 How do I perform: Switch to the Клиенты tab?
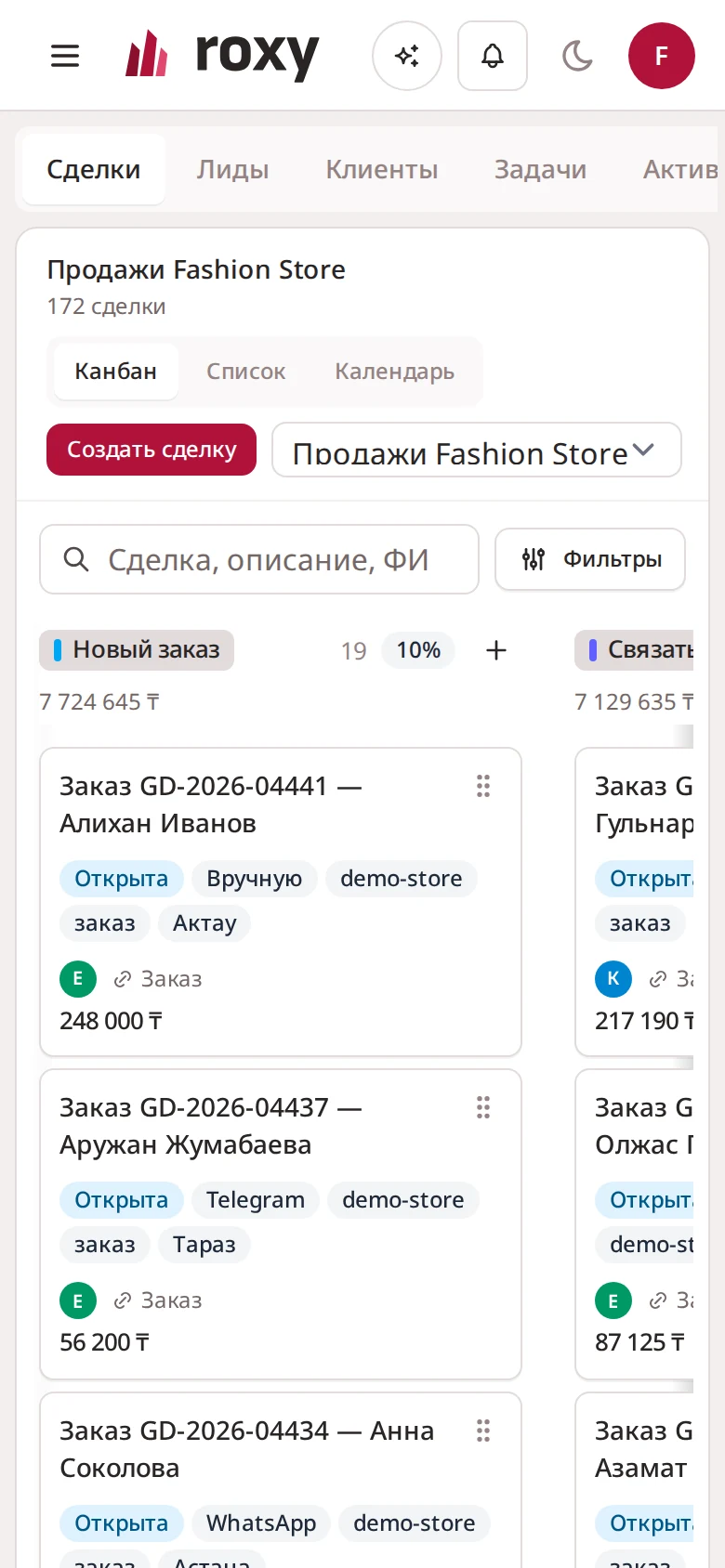click(382, 169)
